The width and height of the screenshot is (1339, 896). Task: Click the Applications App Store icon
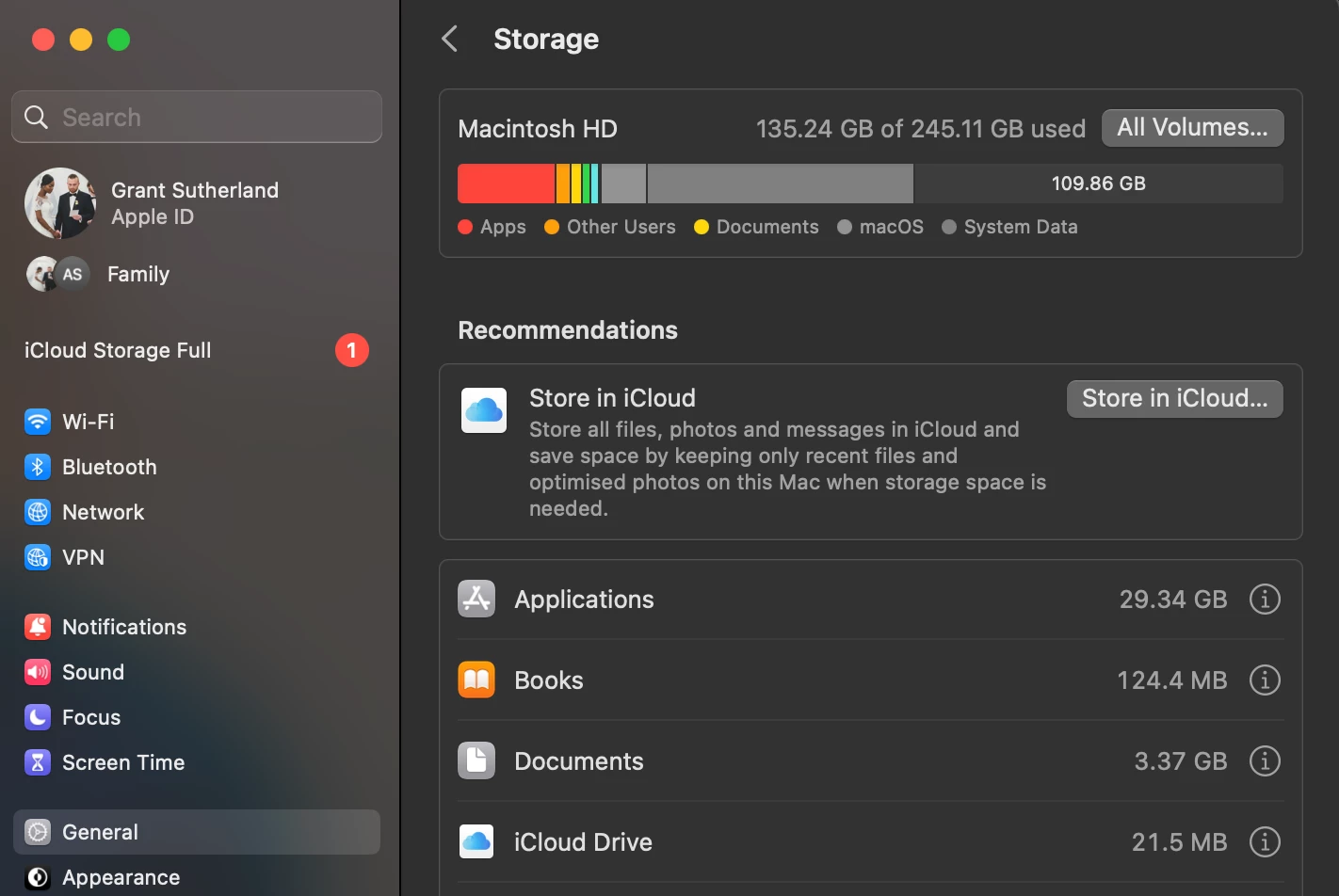476,599
